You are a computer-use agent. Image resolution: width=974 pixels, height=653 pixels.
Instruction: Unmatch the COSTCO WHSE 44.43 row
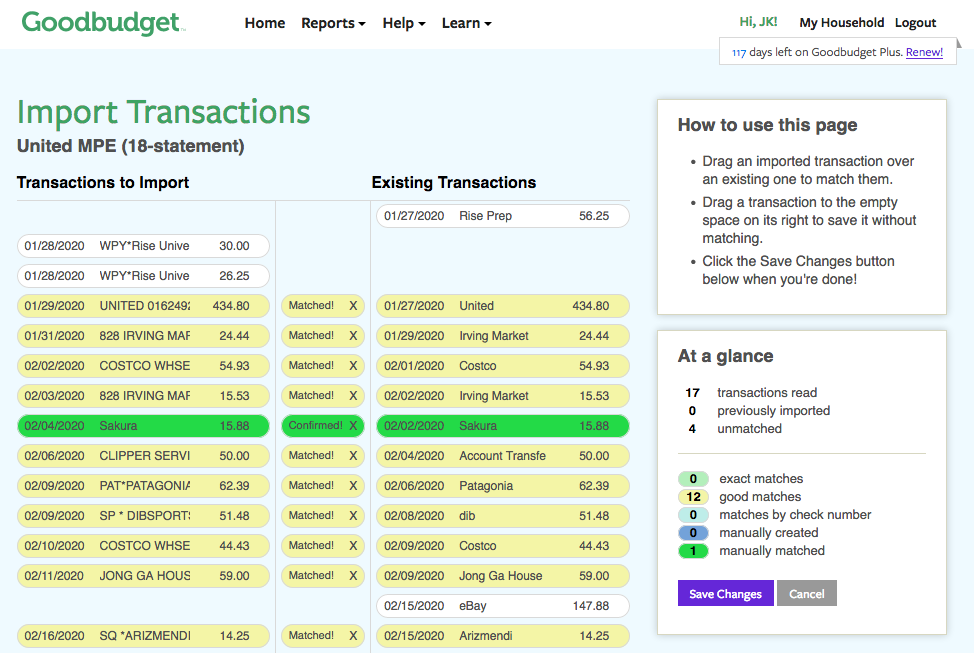tap(353, 546)
